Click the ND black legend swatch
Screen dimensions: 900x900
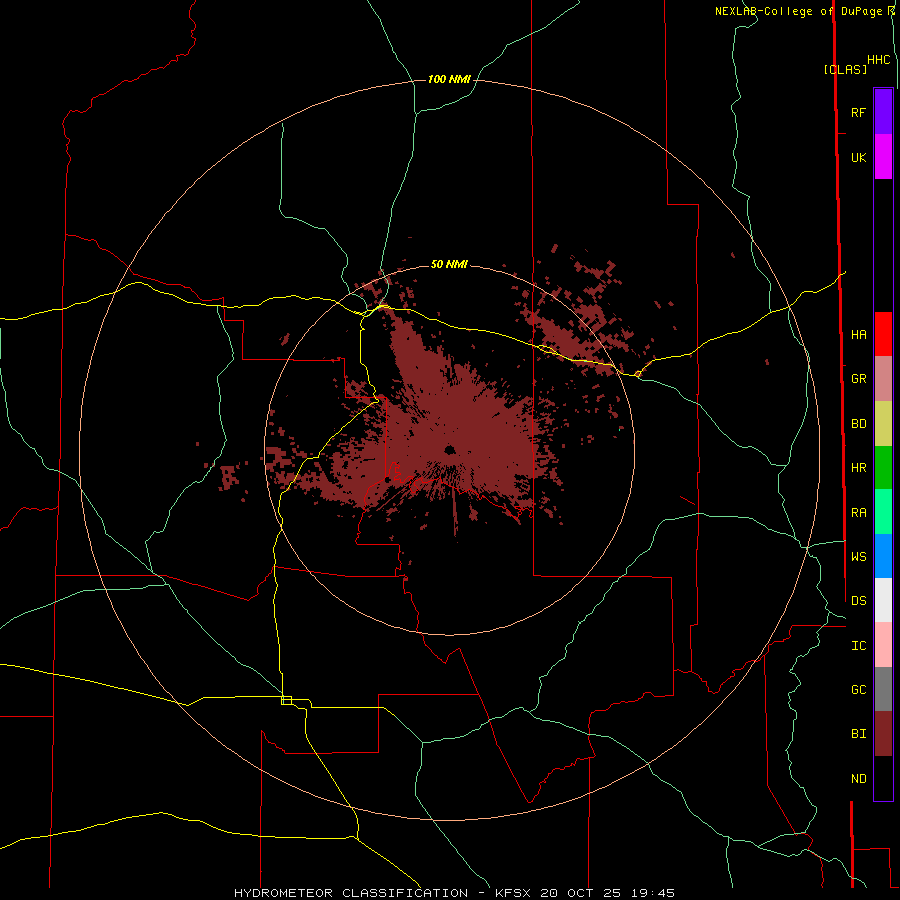click(x=883, y=778)
